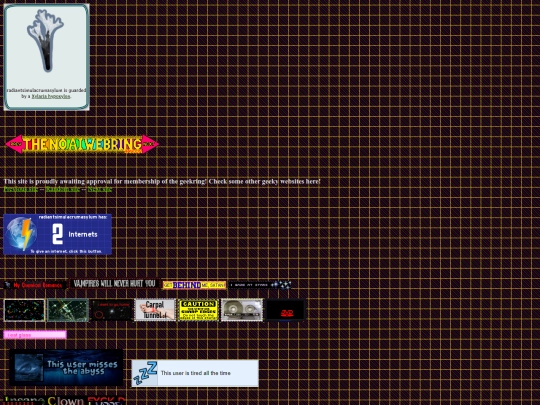Click the species name link in the guardian flower card

51,96
